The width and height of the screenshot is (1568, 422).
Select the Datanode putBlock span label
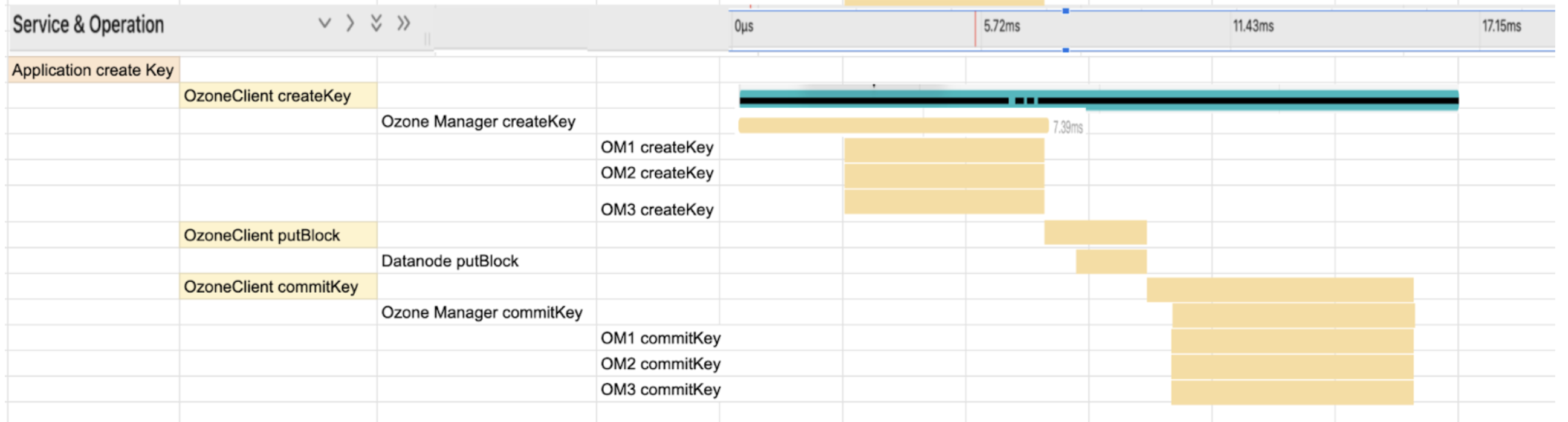point(449,261)
